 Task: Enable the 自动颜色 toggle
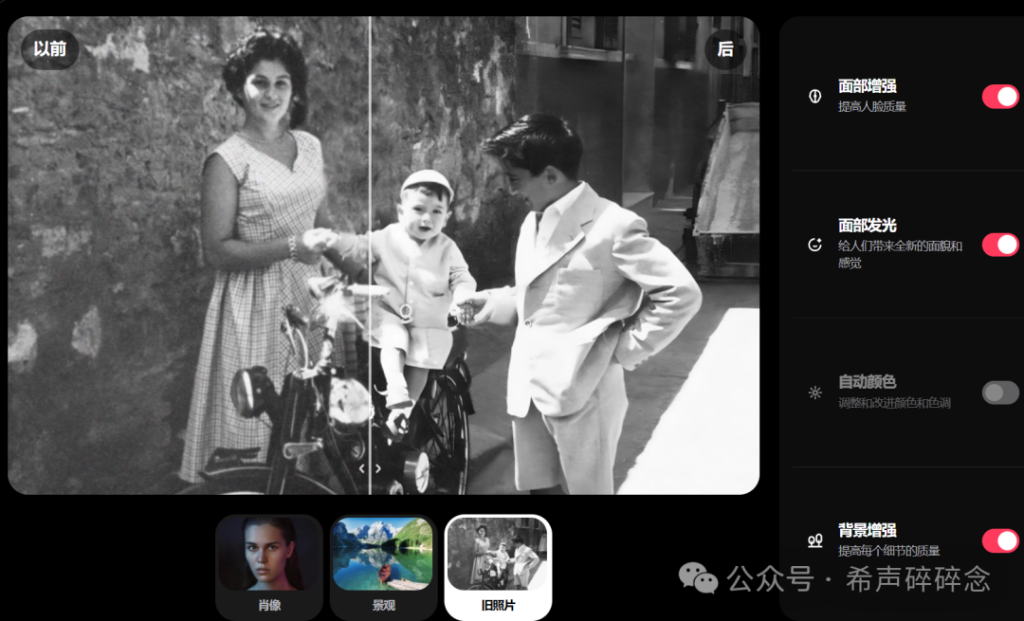point(1000,392)
